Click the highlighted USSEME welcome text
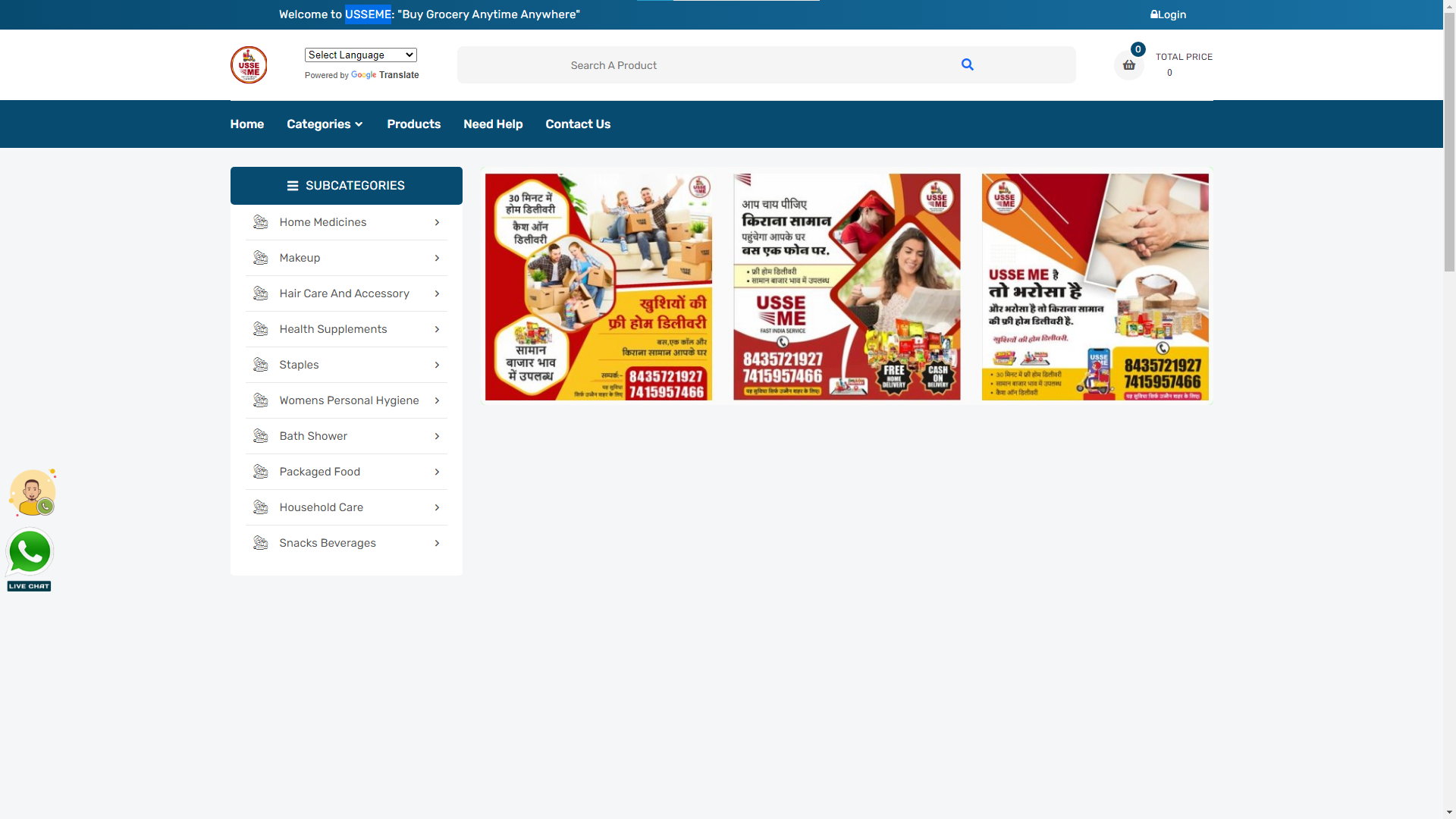Viewport: 1456px width, 819px height. pos(368,14)
